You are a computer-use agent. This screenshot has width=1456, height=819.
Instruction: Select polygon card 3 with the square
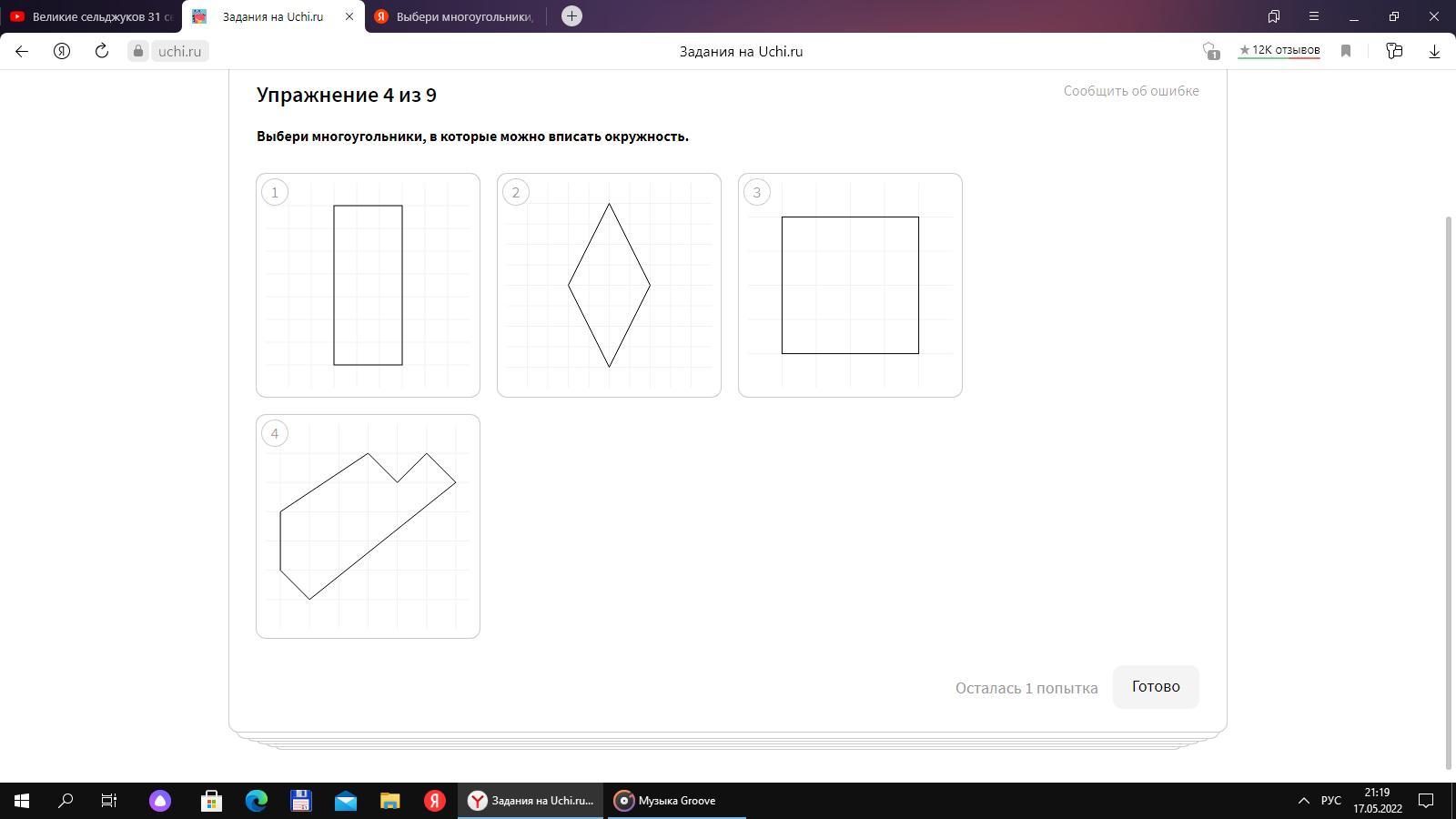tap(850, 285)
